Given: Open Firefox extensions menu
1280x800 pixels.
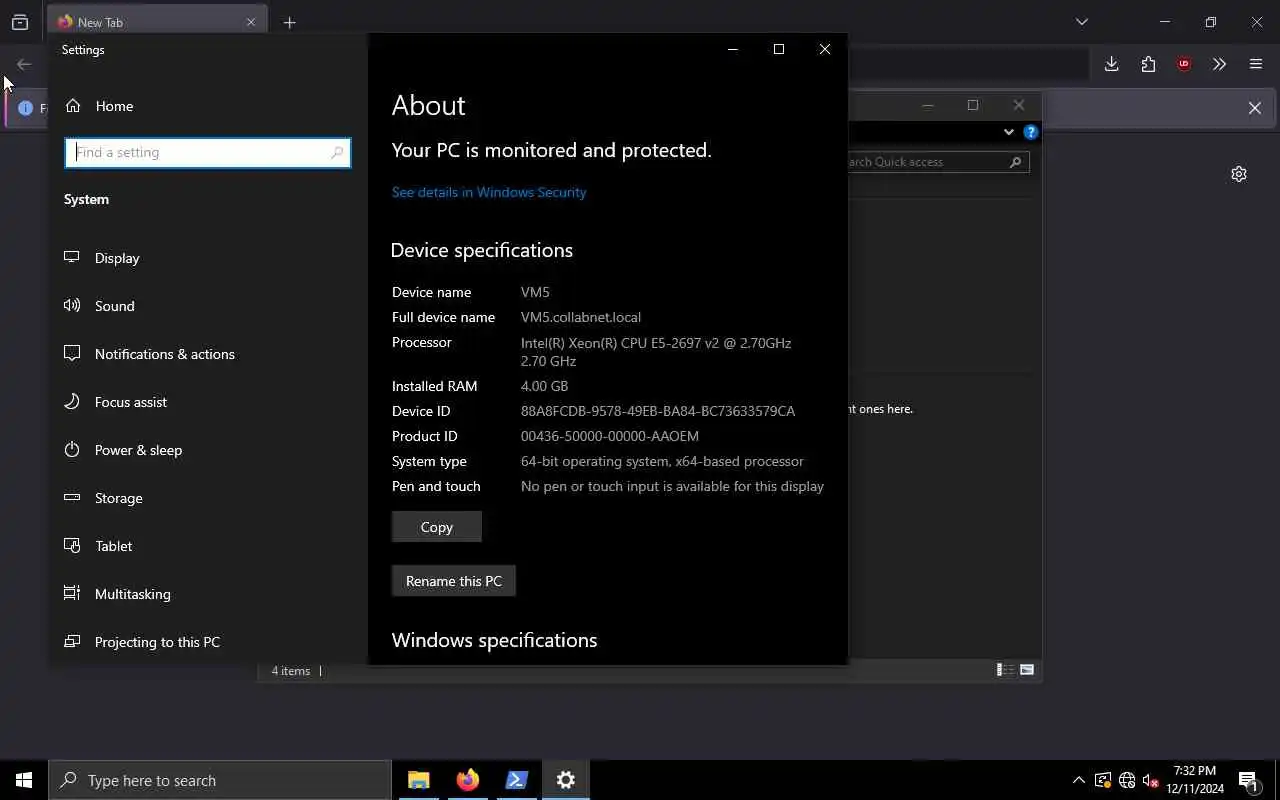Looking at the screenshot, I should (x=1148, y=64).
